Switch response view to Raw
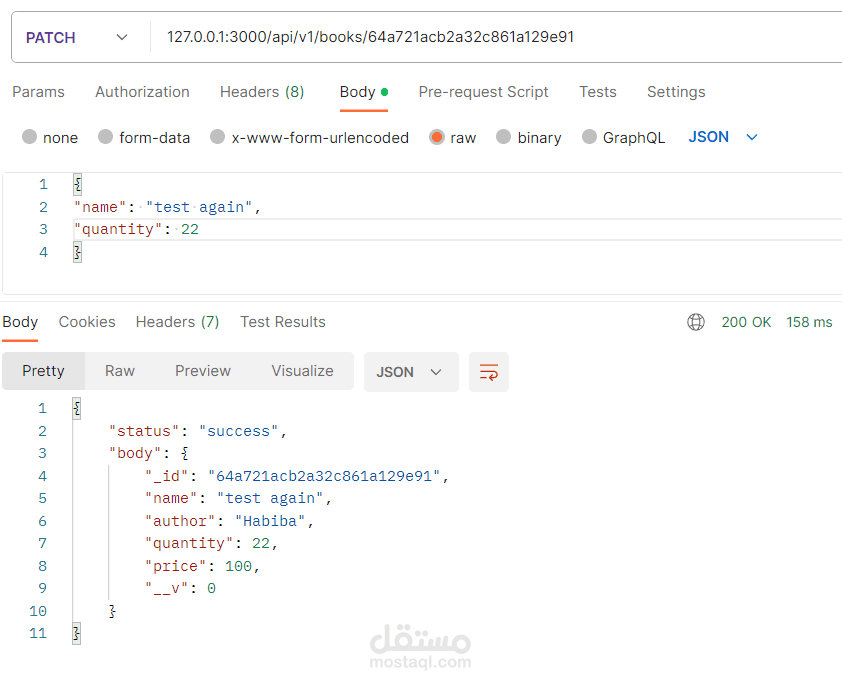This screenshot has height=685, width=842. click(120, 371)
